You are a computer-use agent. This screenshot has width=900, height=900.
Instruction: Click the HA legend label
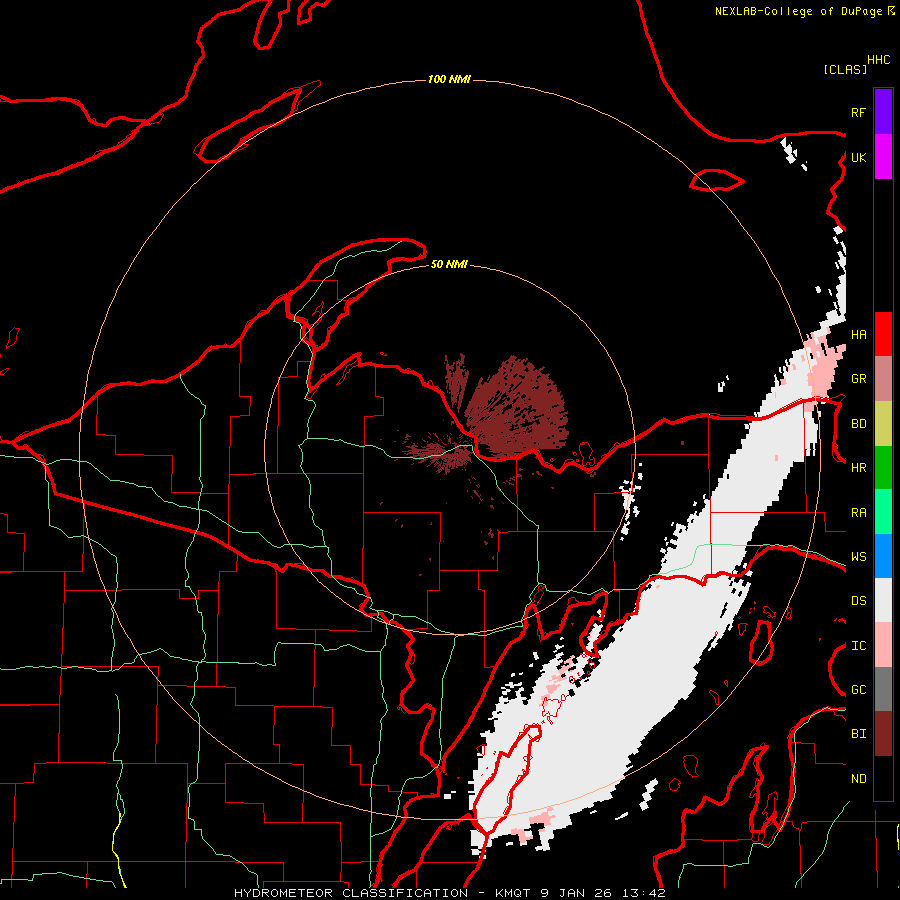pyautogui.click(x=858, y=335)
